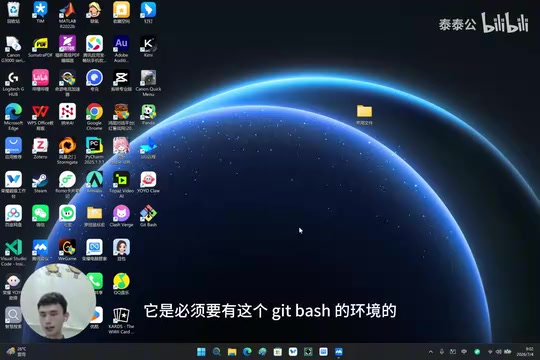Launch the green WeChat desktop shortcut
Image resolution: width=540 pixels, height=360 pixels.
point(40,216)
